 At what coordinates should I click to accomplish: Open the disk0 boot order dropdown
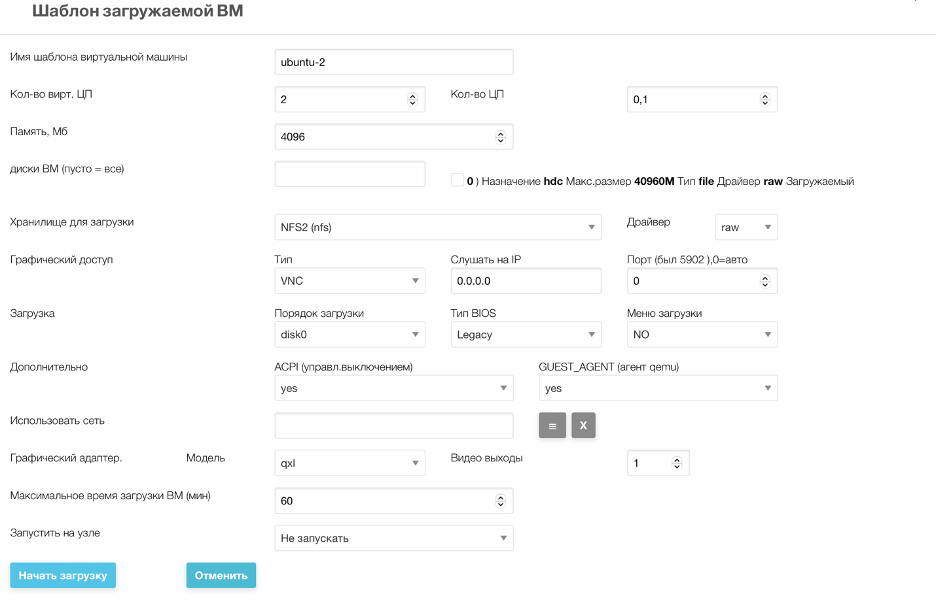350,335
